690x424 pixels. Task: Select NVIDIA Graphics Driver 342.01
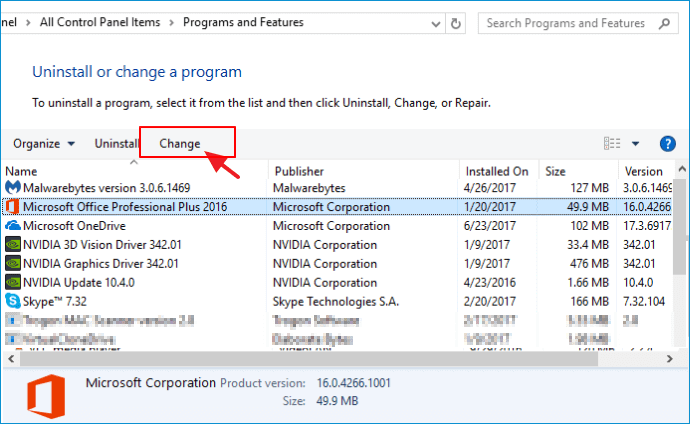[101, 263]
